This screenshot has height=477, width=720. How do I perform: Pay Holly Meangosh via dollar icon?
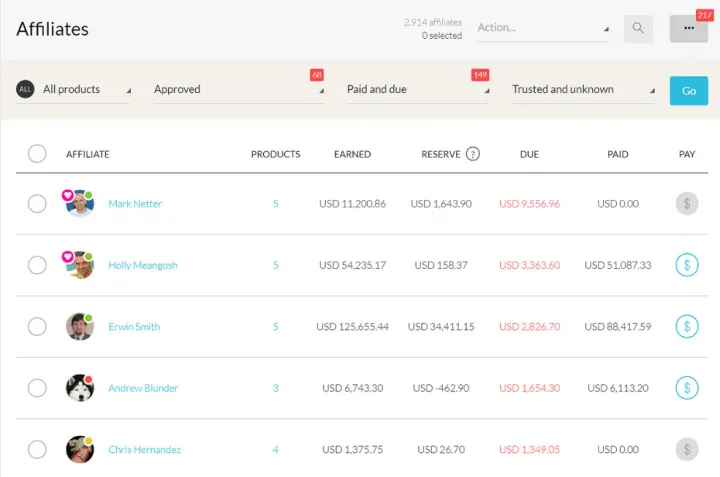686,265
